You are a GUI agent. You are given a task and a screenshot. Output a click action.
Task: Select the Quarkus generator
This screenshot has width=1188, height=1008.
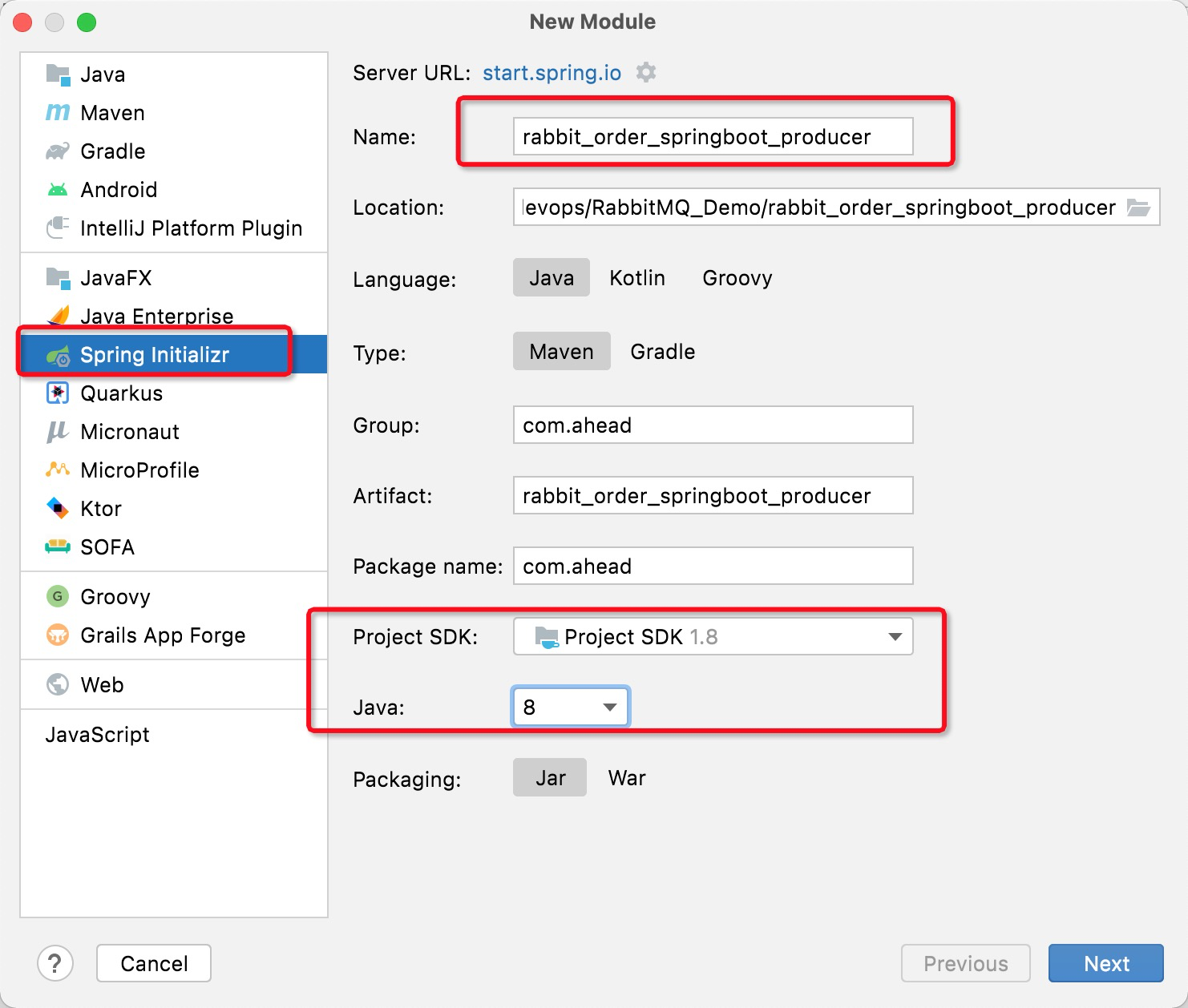pos(121,393)
